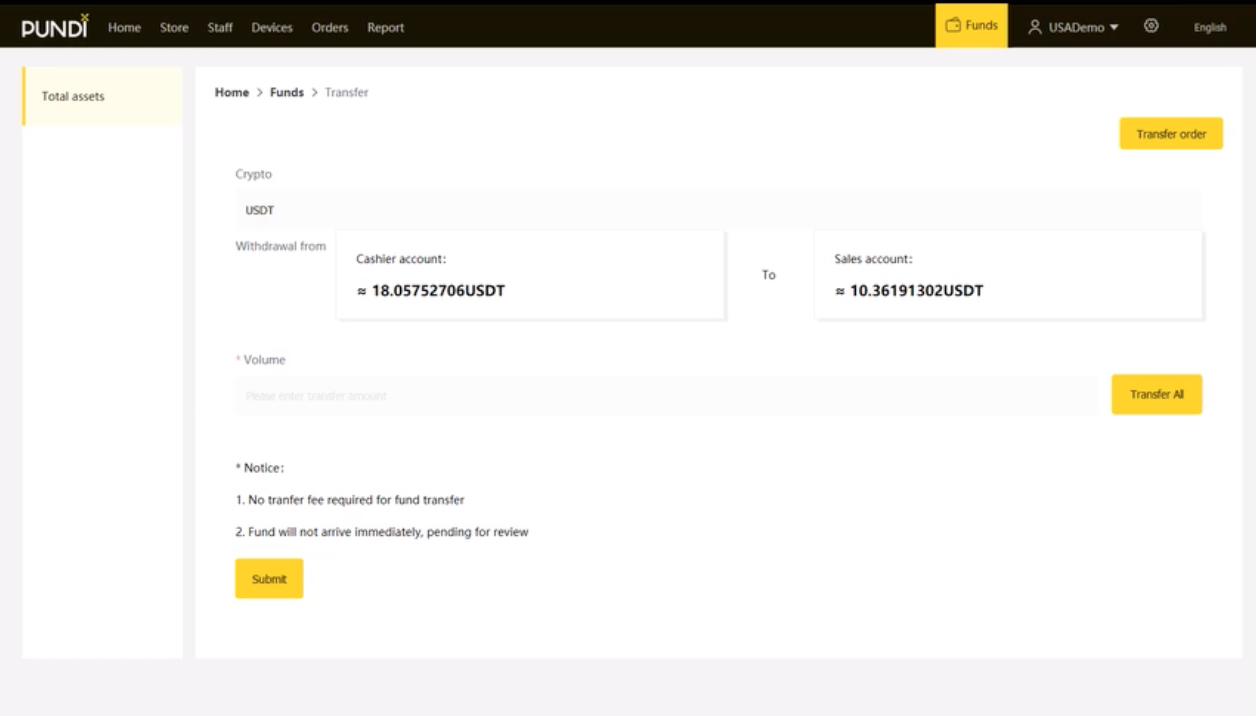Open the Report menu item

(385, 27)
